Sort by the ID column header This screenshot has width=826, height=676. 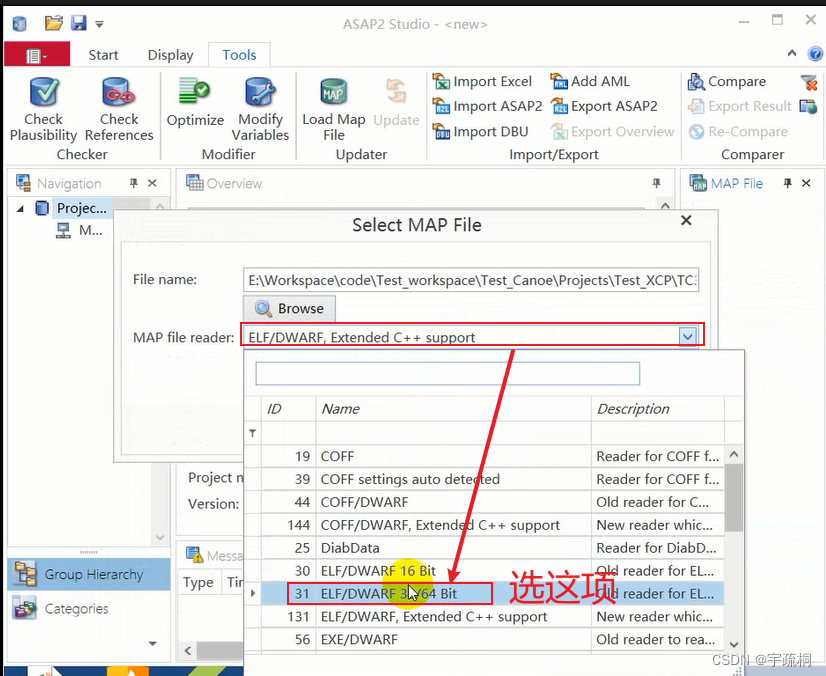click(288, 409)
